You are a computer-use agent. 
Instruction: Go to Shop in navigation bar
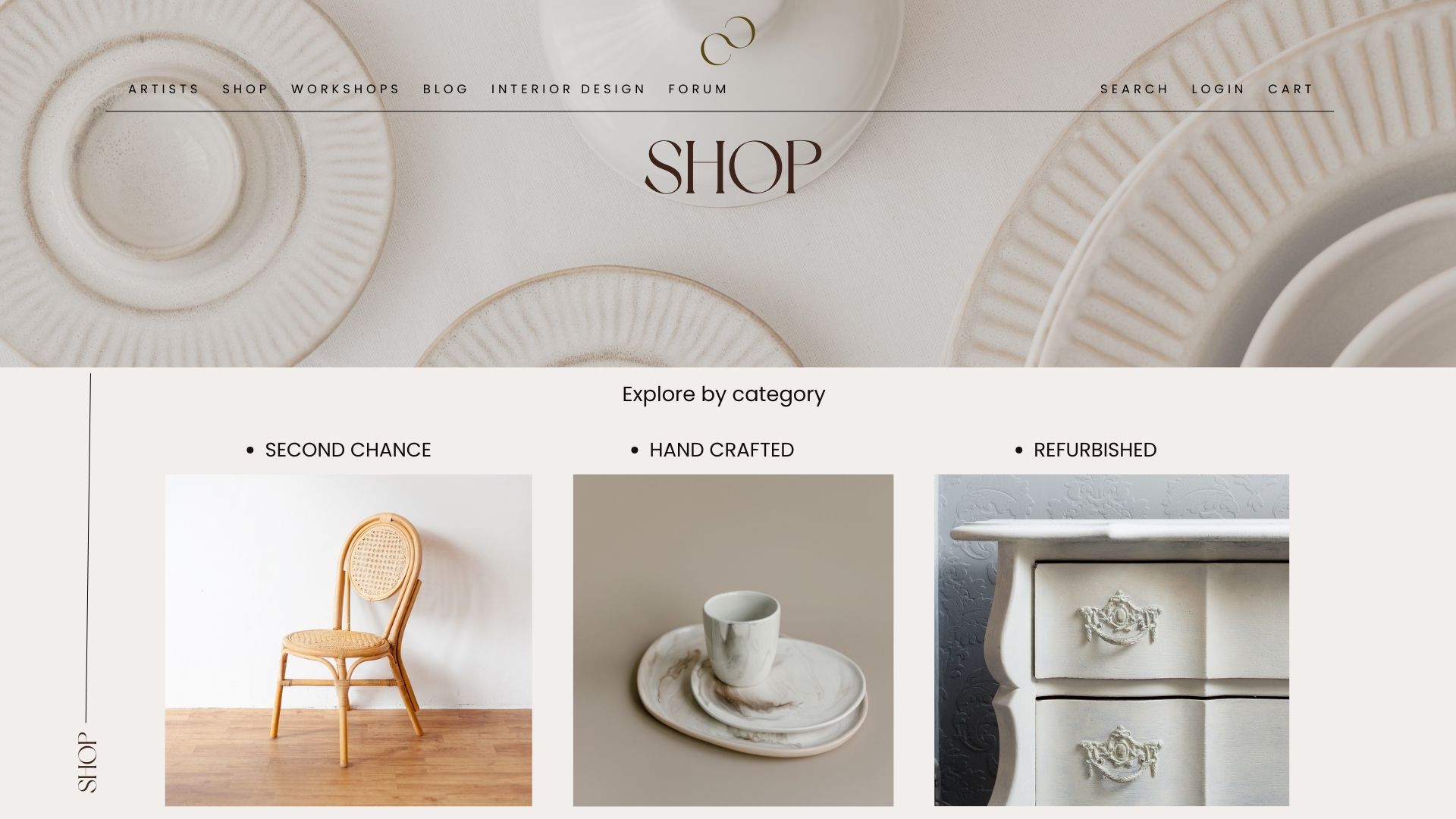point(245,89)
